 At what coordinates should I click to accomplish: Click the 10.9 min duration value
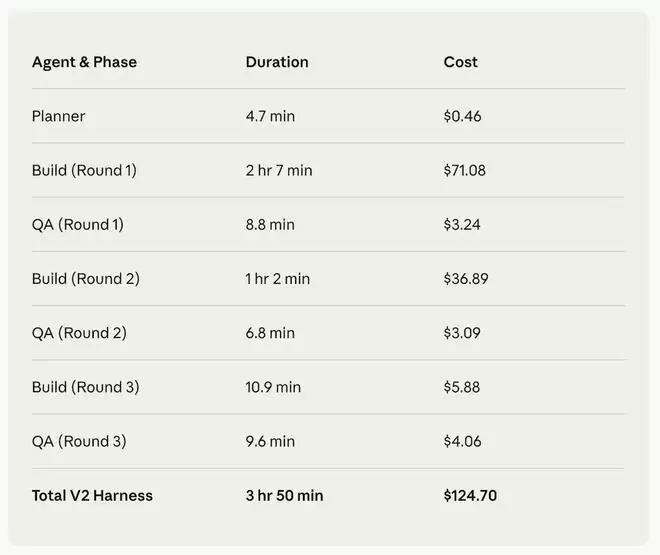point(273,387)
